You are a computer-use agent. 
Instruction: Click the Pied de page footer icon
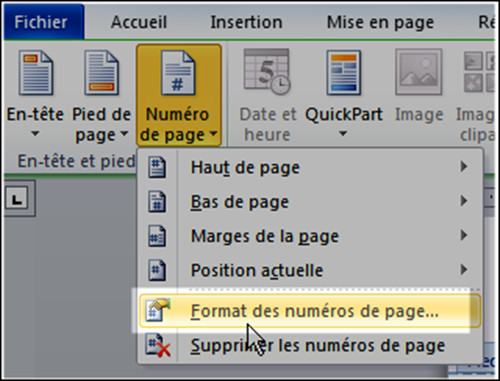102,73
